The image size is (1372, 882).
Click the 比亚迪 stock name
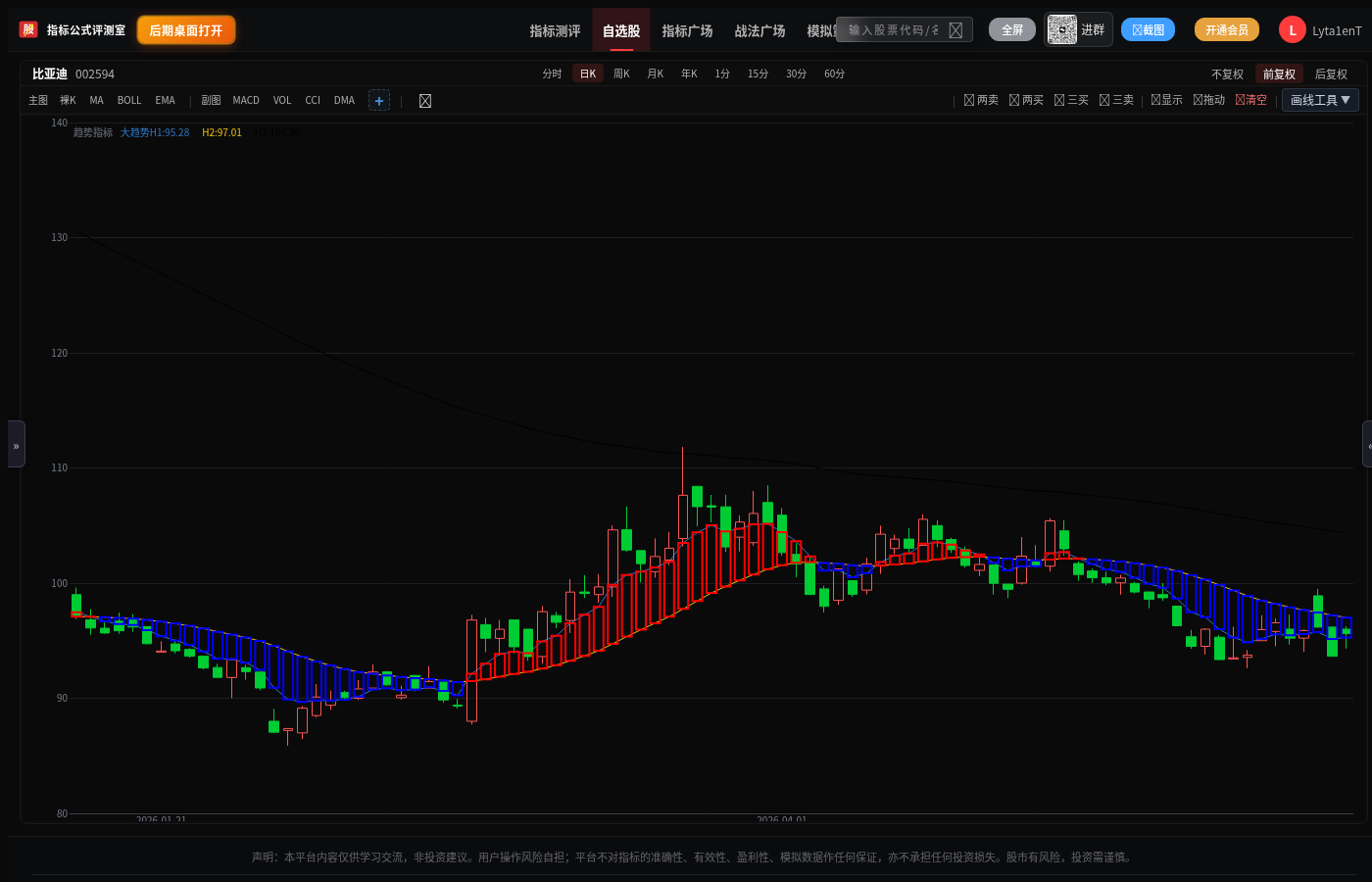tap(50, 73)
